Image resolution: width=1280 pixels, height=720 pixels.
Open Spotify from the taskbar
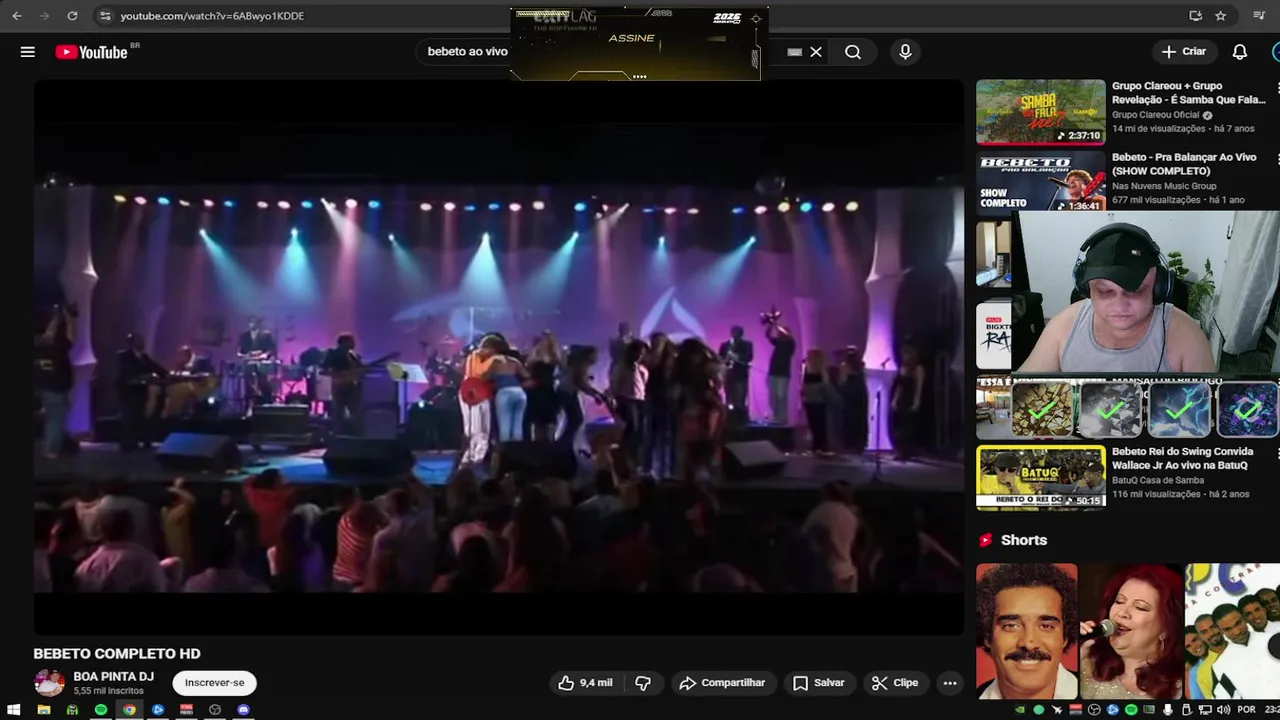(x=101, y=710)
